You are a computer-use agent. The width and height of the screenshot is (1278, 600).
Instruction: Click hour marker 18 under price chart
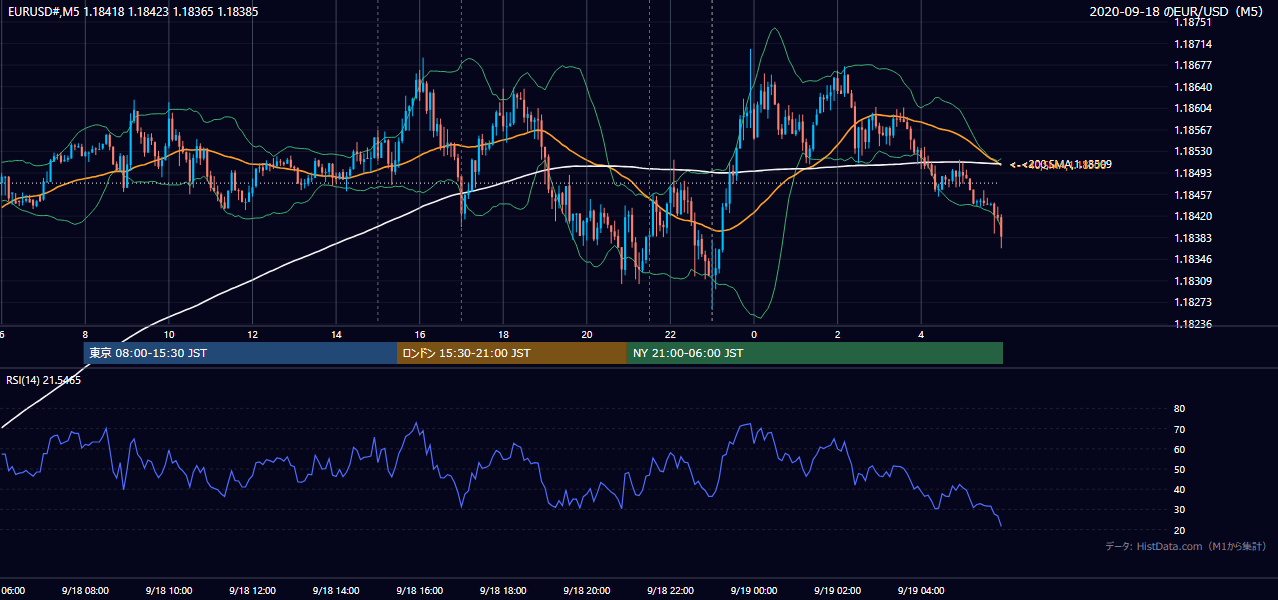point(503,335)
